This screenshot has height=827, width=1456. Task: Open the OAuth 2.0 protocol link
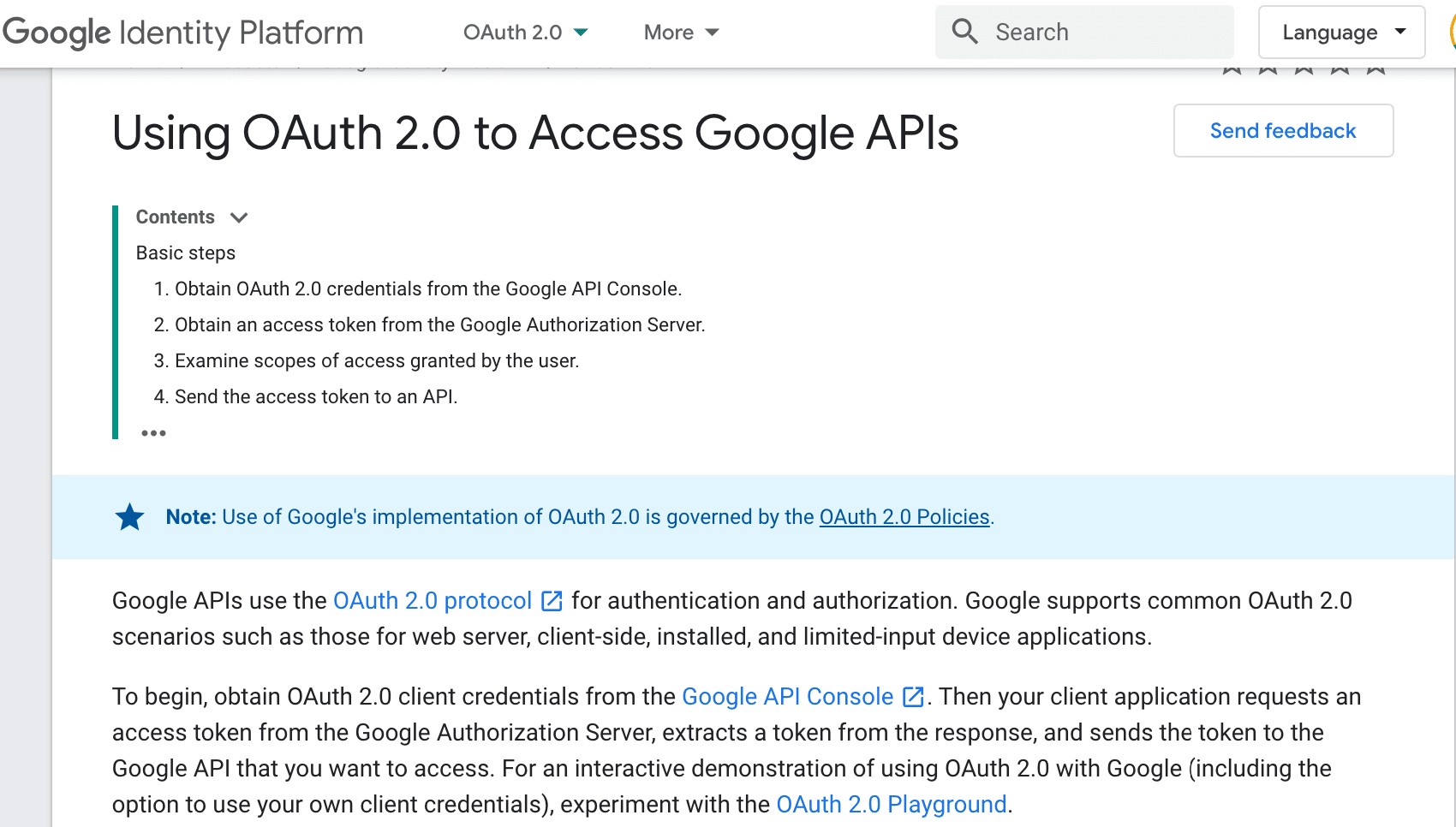click(x=433, y=601)
